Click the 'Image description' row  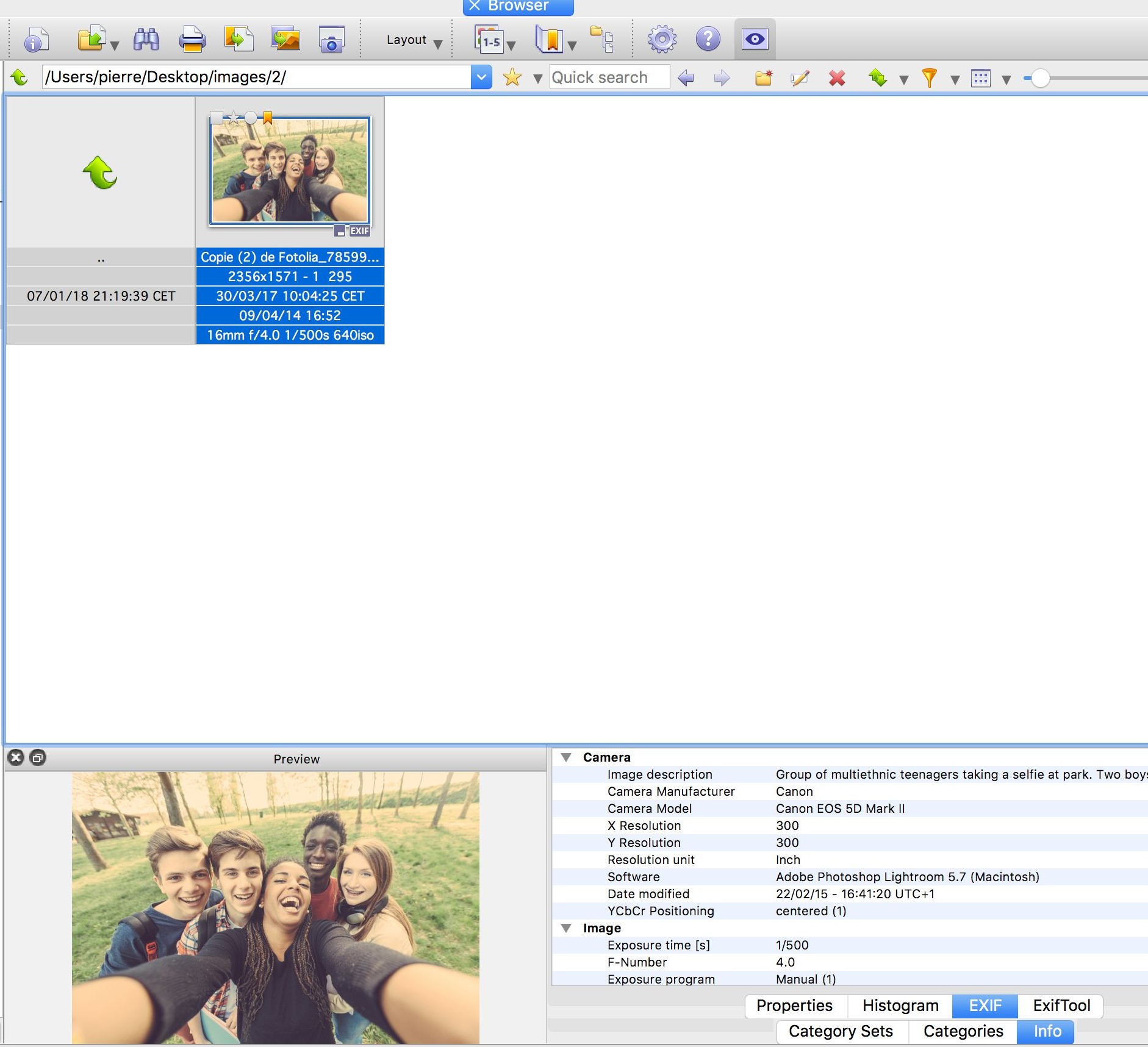point(850,774)
